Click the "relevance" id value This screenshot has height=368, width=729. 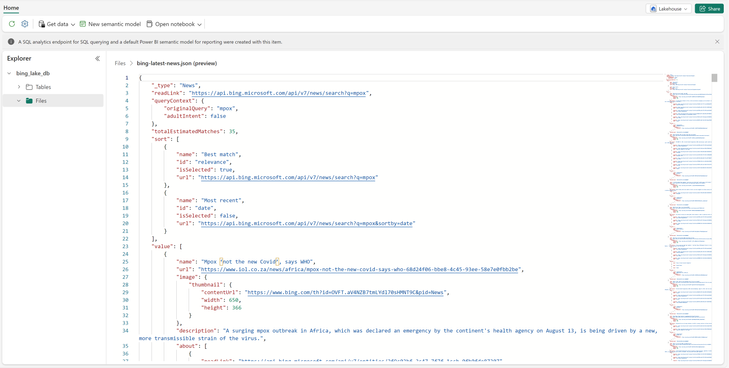point(211,162)
